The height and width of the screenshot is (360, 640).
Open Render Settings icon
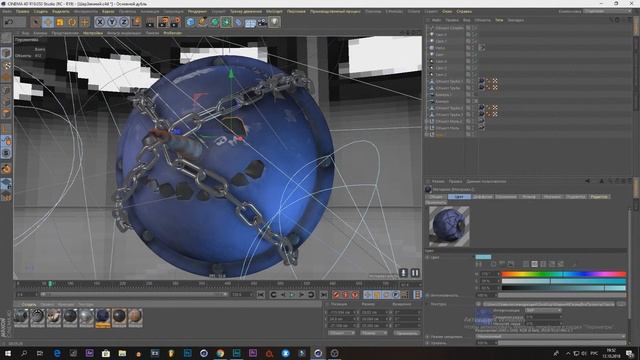coord(176,22)
